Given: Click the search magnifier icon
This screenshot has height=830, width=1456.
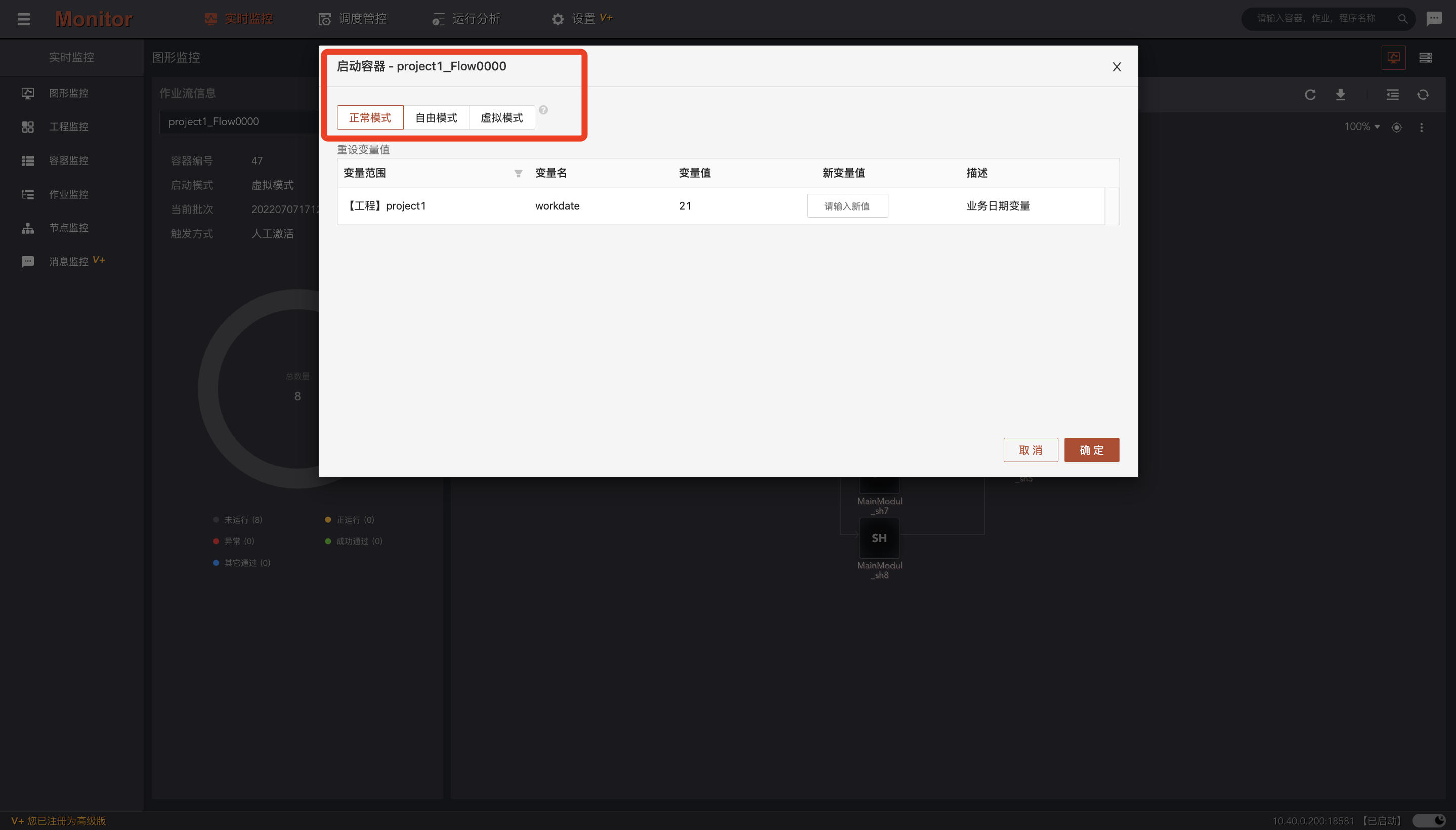Looking at the screenshot, I should tap(1402, 19).
